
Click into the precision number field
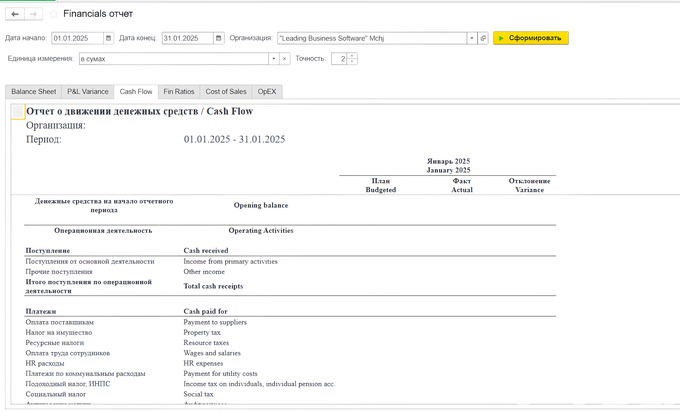click(339, 59)
